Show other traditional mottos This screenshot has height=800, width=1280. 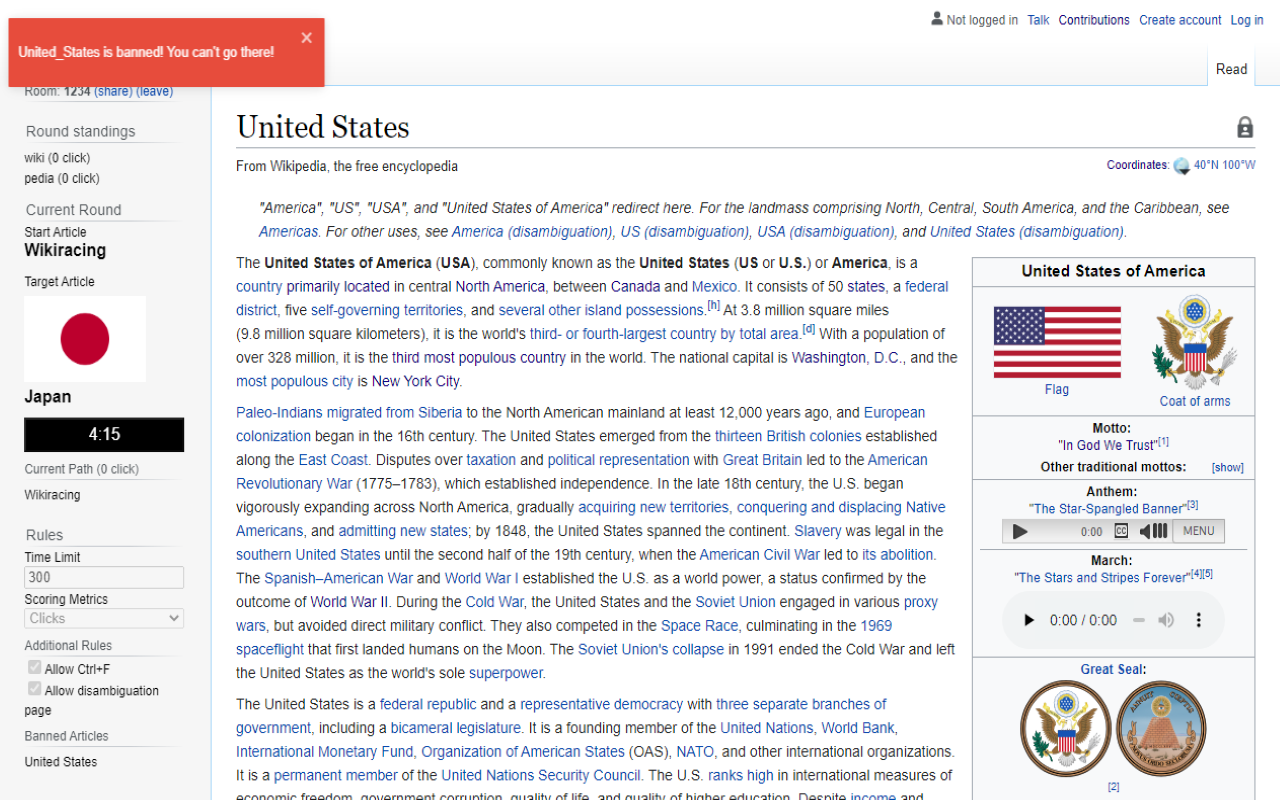coord(1227,467)
